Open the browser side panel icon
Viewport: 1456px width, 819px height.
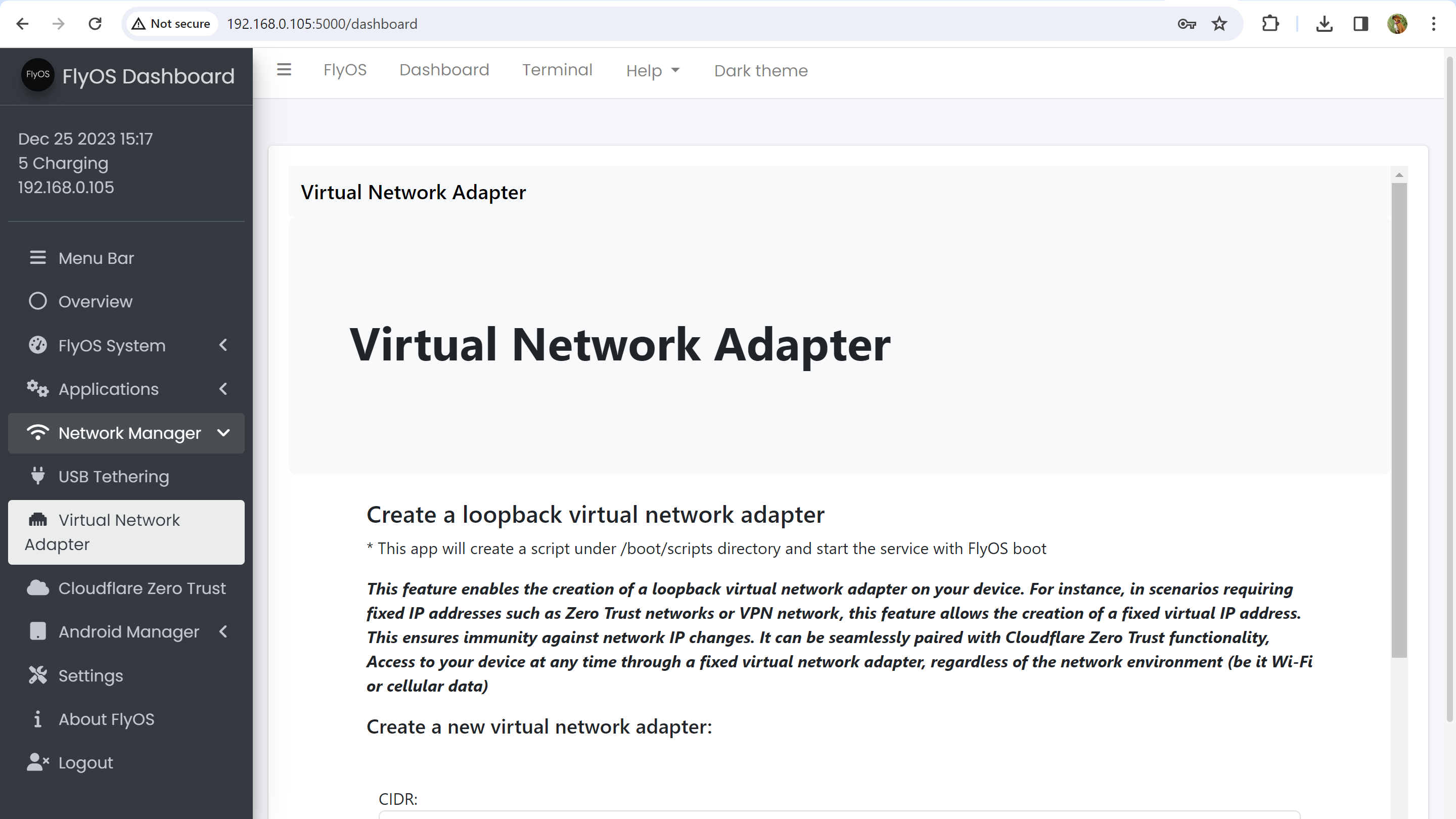point(1360,24)
